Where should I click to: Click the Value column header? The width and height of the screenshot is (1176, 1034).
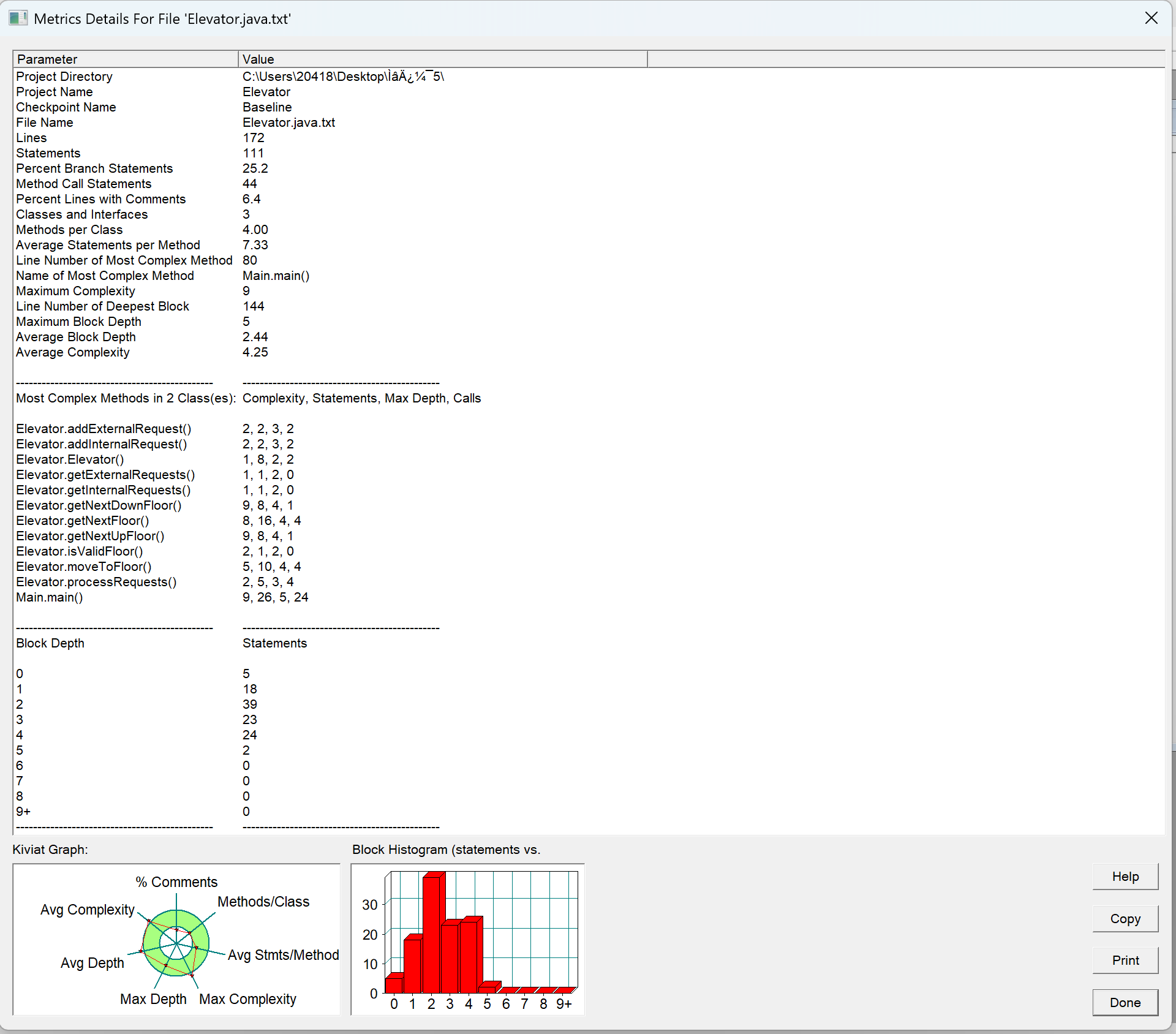click(x=441, y=59)
